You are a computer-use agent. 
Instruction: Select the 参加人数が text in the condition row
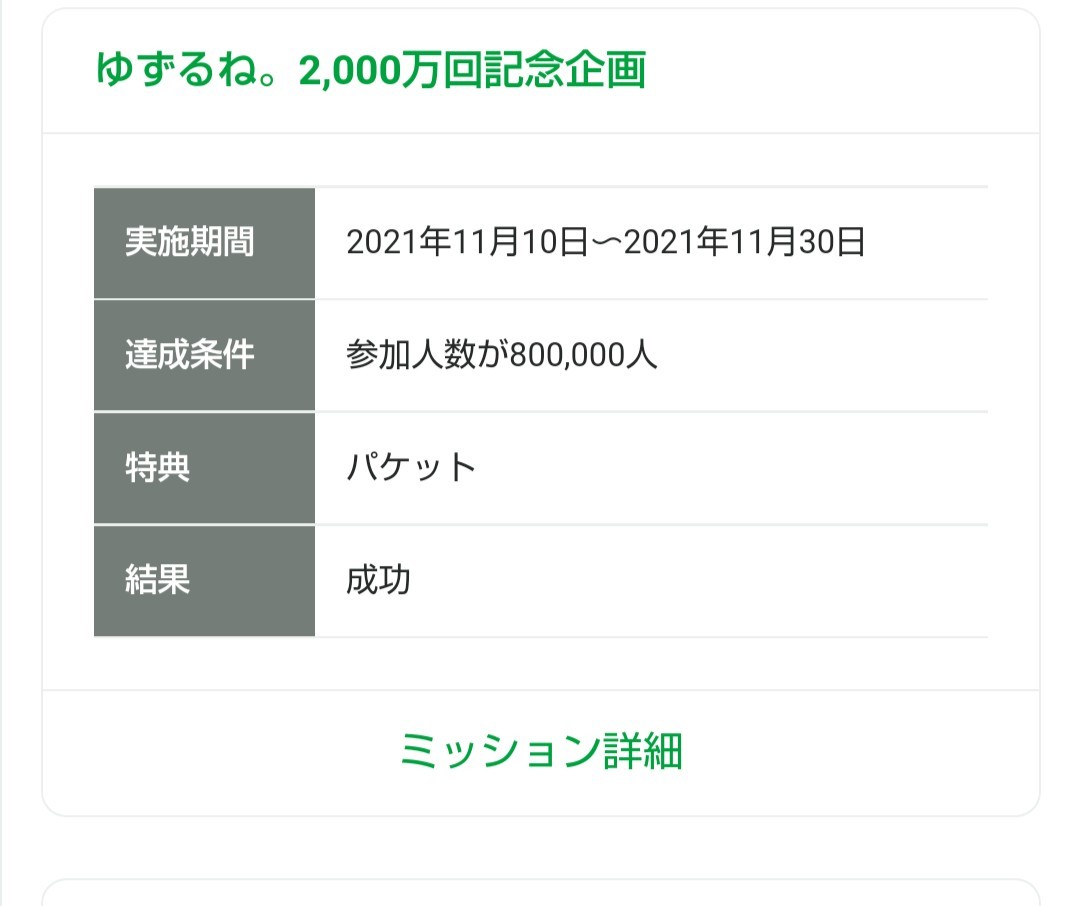(x=427, y=356)
